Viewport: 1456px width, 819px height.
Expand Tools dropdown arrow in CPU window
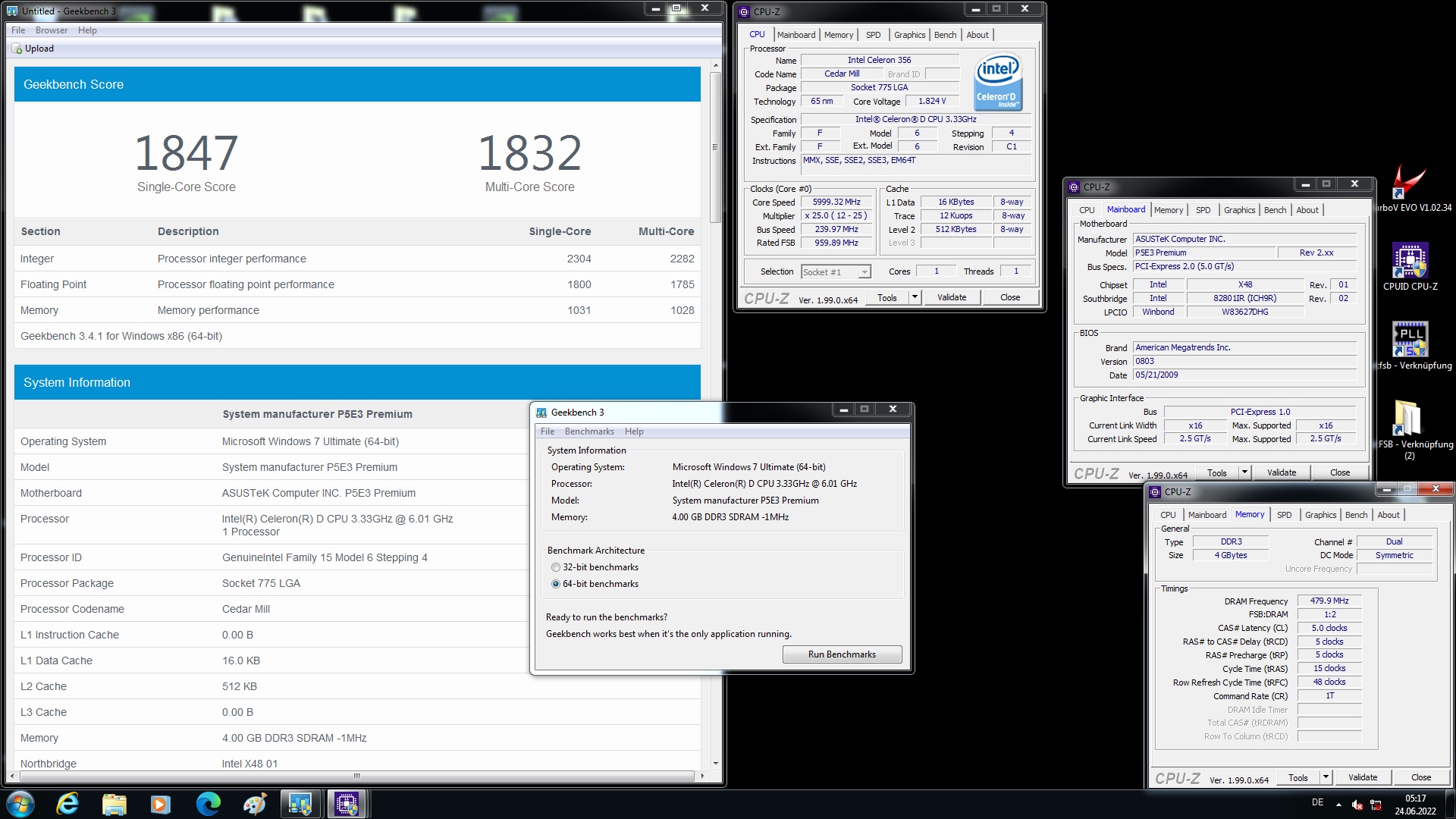(915, 297)
